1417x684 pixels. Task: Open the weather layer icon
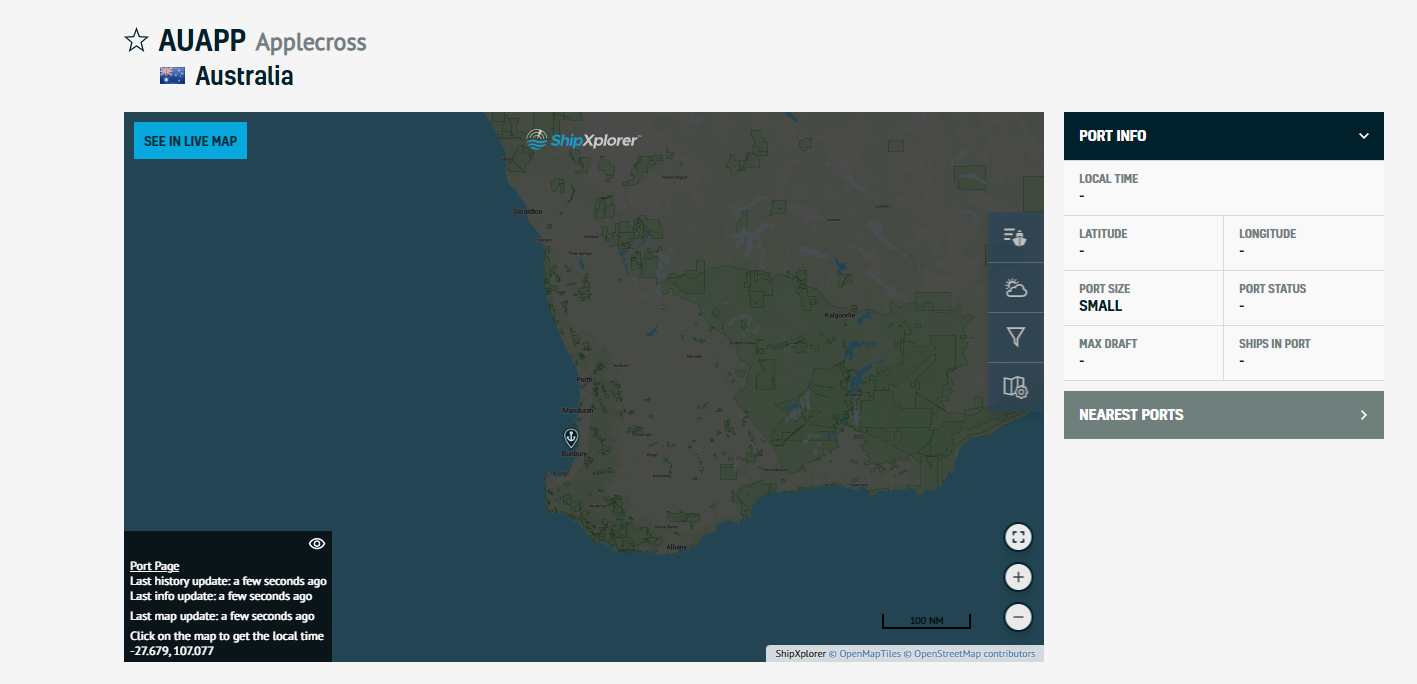[1016, 288]
